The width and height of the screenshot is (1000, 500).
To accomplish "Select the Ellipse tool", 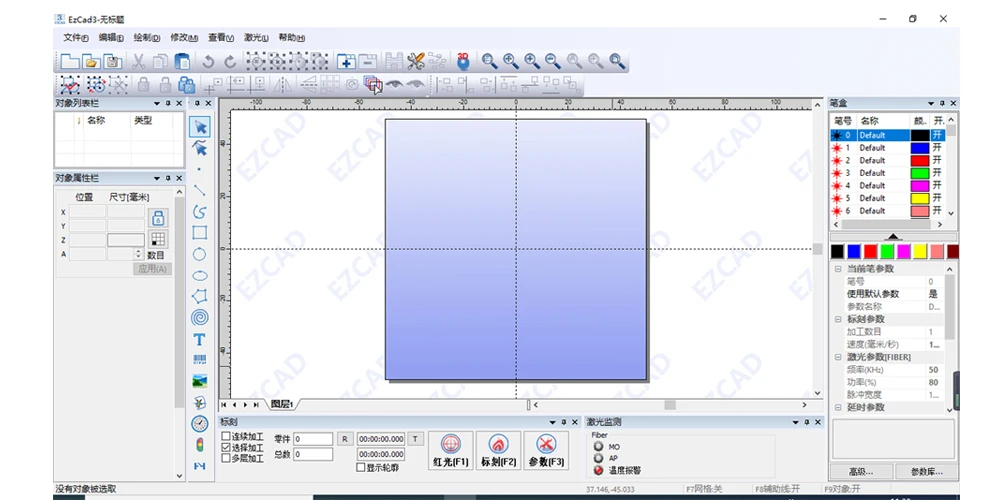I will pyautogui.click(x=200, y=275).
